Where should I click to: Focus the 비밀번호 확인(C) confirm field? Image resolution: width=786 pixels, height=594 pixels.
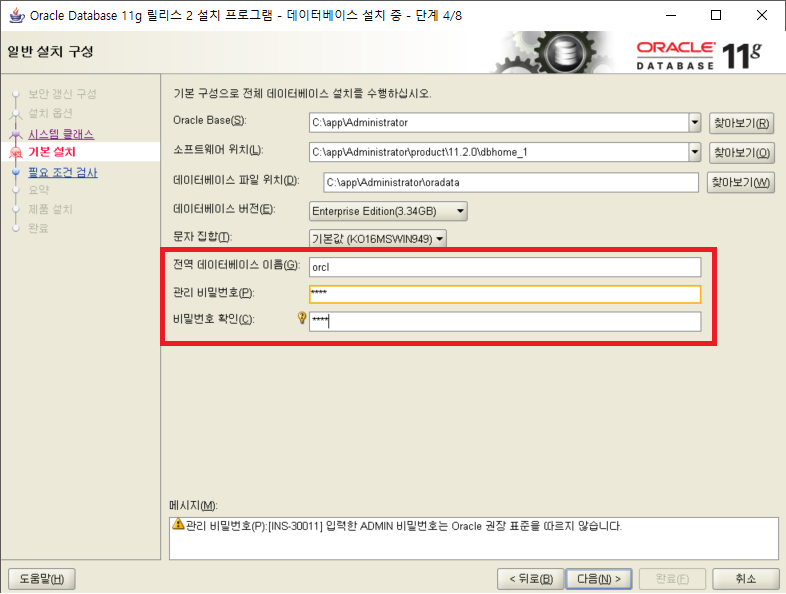[x=505, y=321]
